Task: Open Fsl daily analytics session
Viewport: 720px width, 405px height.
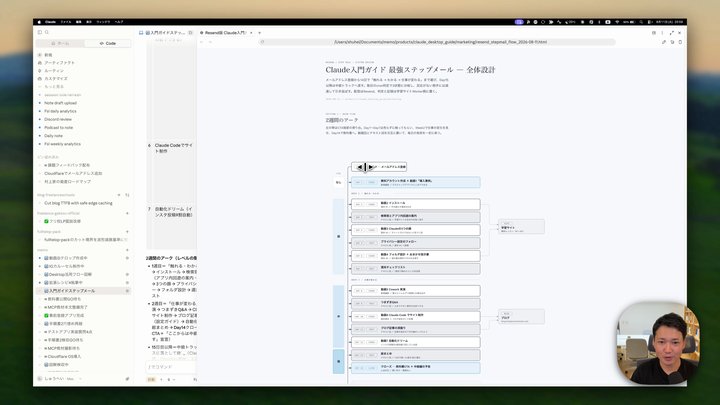Action: [x=60, y=111]
